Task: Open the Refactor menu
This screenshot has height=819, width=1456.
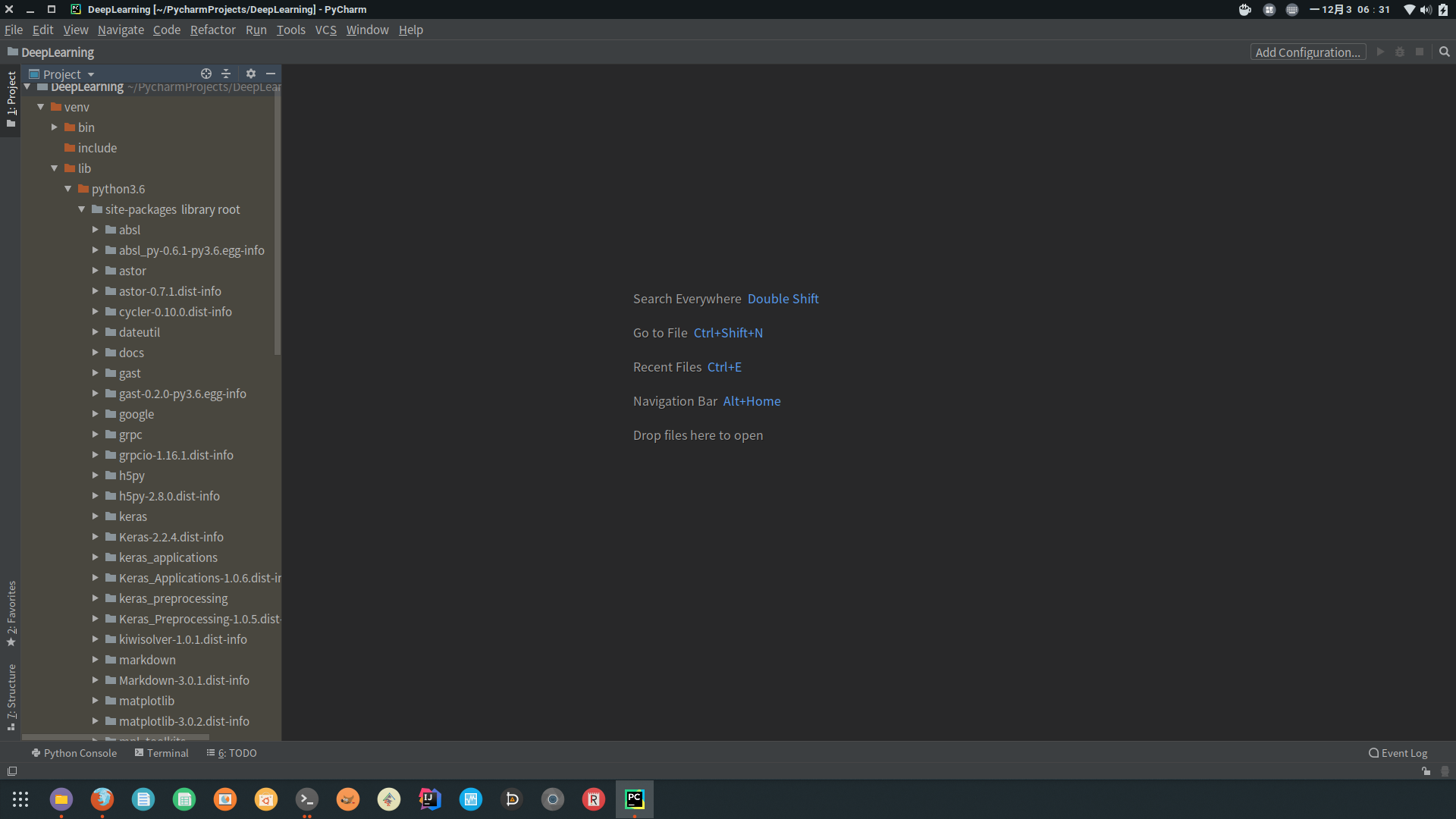Action: 213,30
